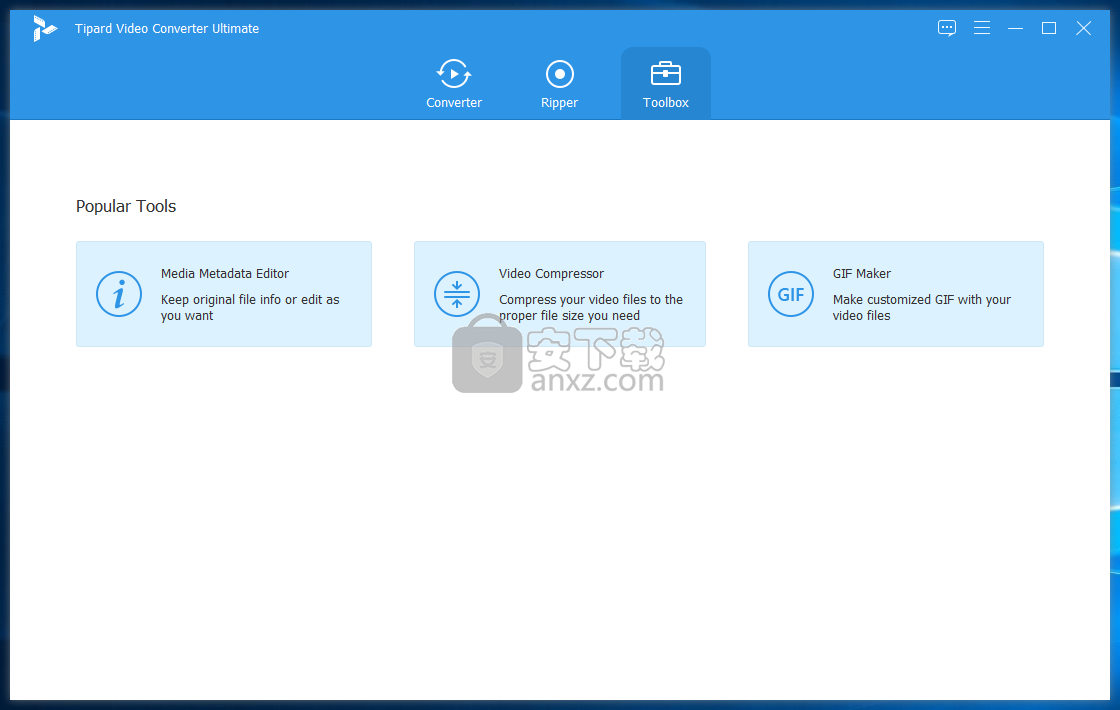Minimize the Tipard window
This screenshot has height=710, width=1120.
(1015, 28)
